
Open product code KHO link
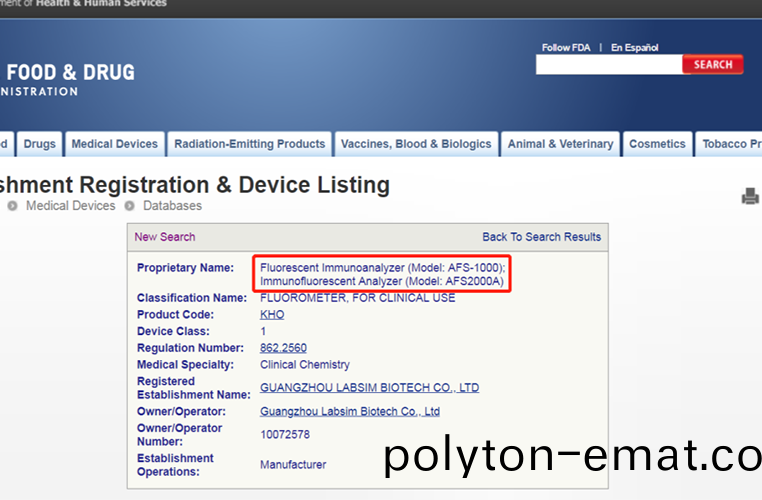tap(272, 315)
